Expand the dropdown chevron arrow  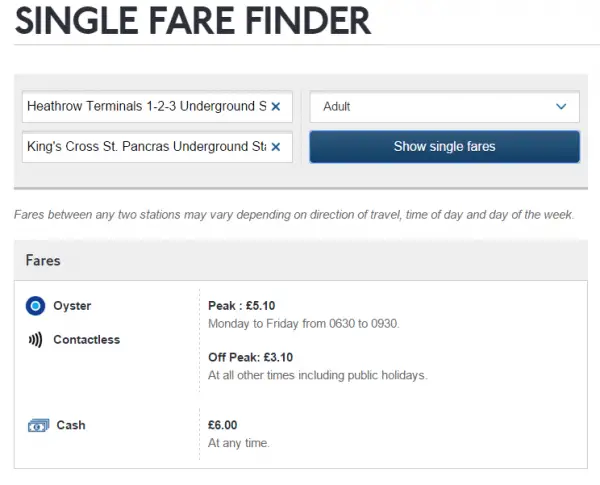[x=561, y=106]
